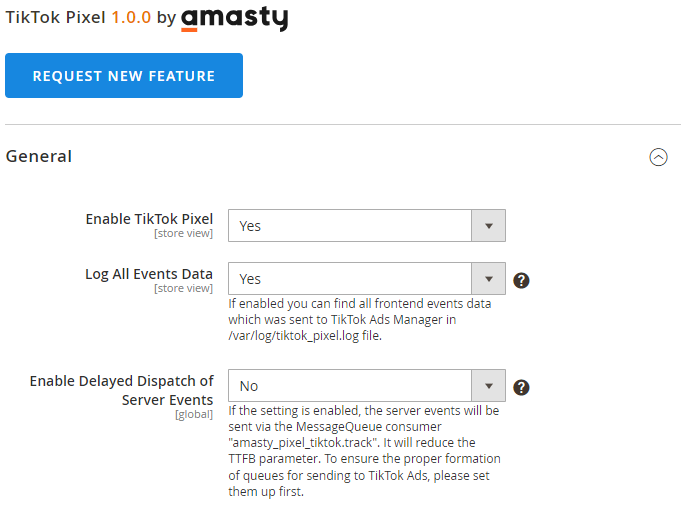Click the General section heading
This screenshot has width=685, height=513.
(x=39, y=156)
